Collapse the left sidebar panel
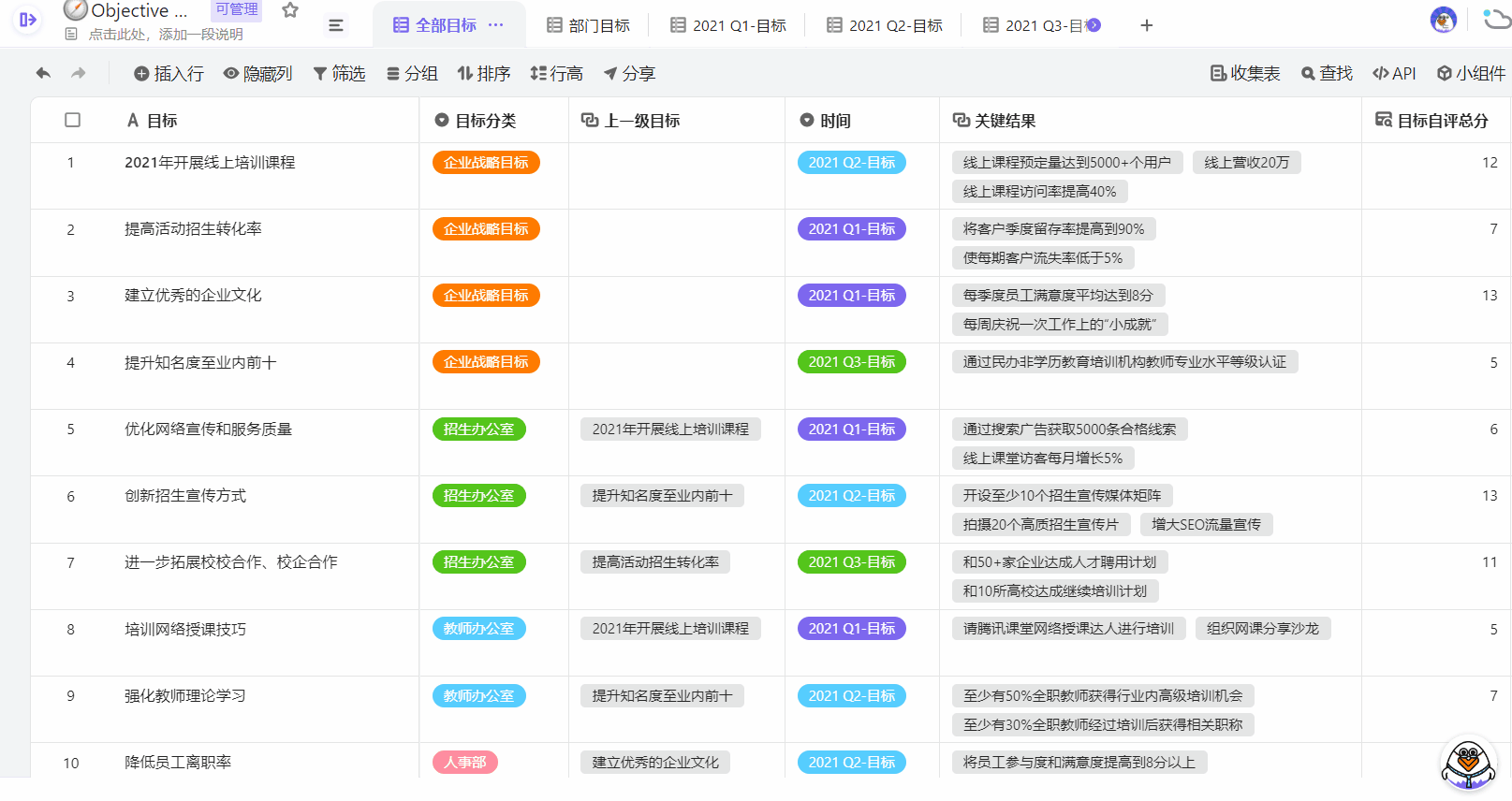The height and width of the screenshot is (801, 1512). [x=27, y=20]
